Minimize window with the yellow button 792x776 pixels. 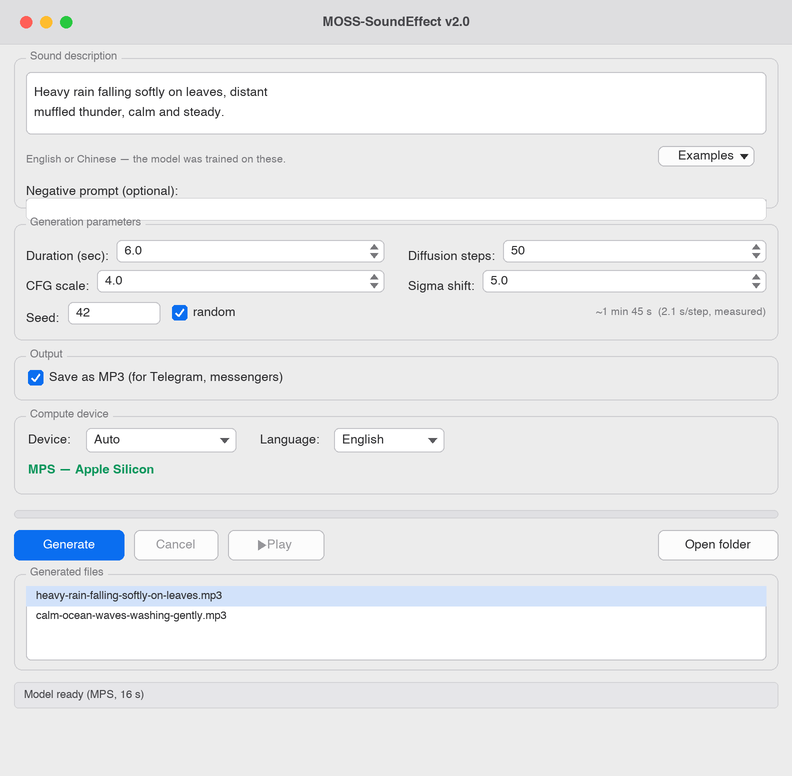tap(46, 22)
